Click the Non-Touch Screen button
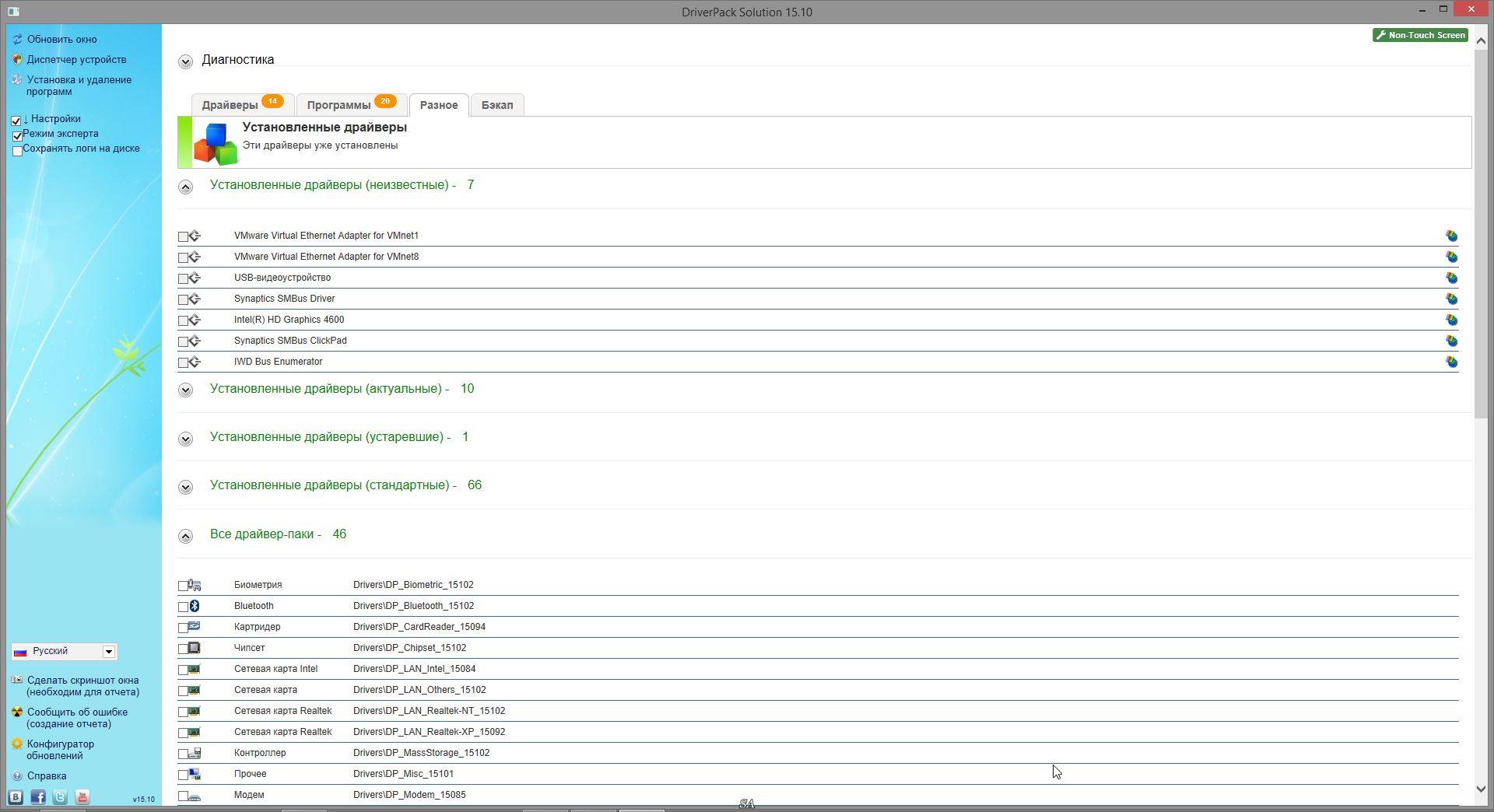Image resolution: width=1494 pixels, height=812 pixels. [x=1420, y=35]
